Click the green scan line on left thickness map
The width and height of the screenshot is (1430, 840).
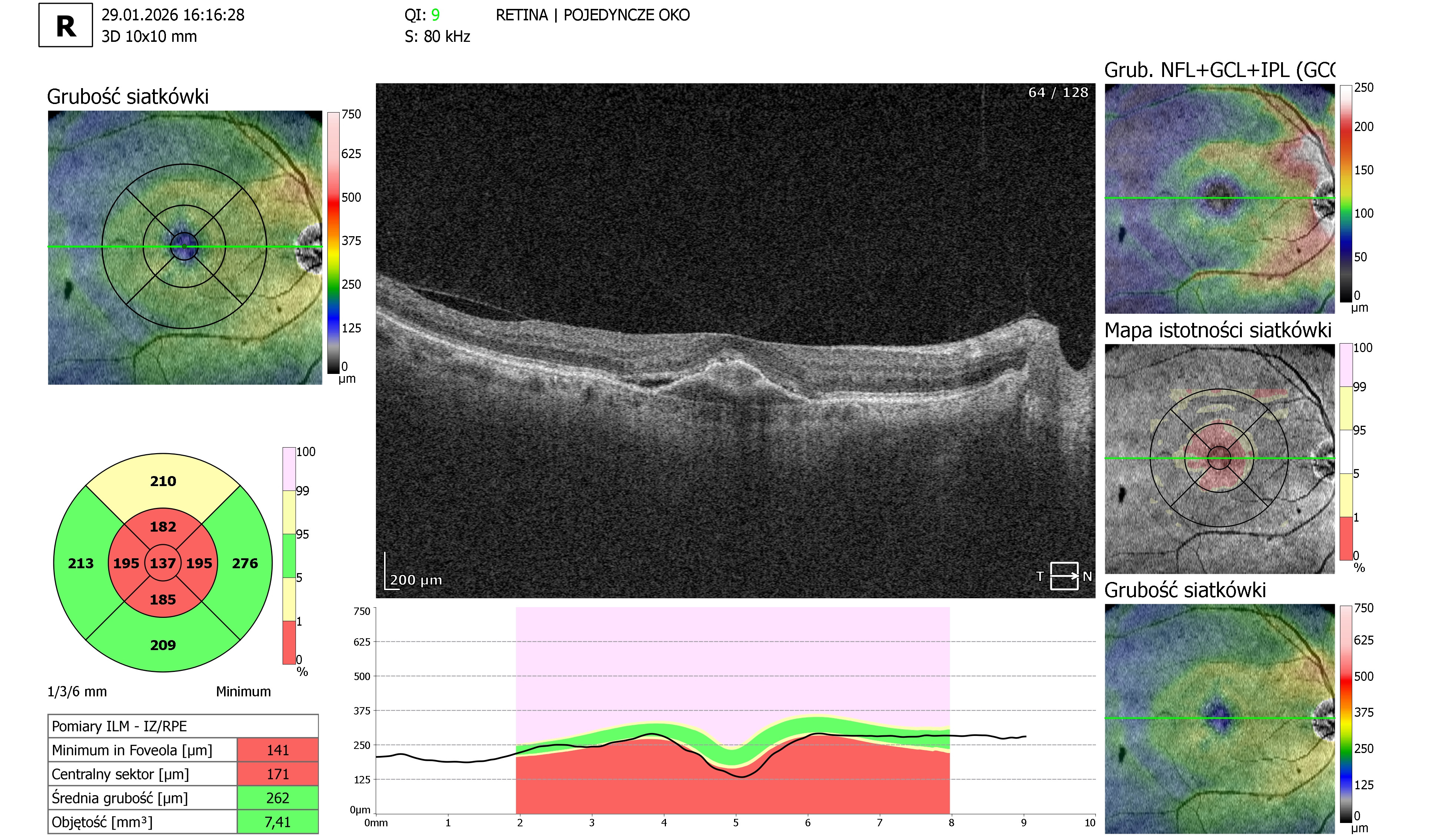click(x=185, y=247)
